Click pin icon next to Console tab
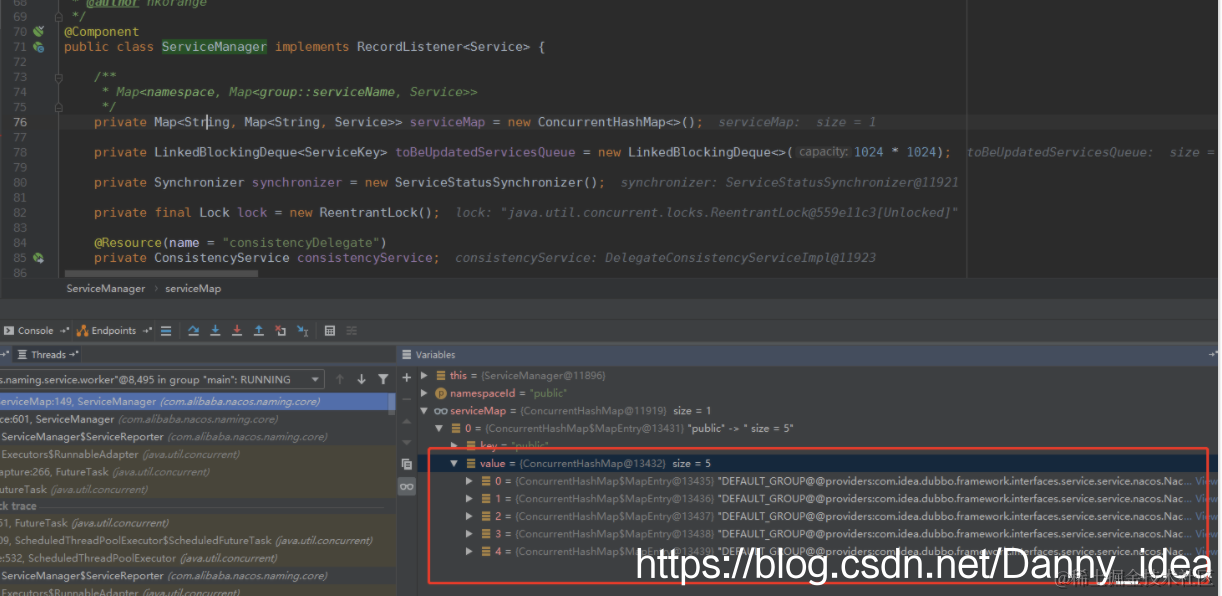The width and height of the screenshot is (1222, 596). point(64,331)
